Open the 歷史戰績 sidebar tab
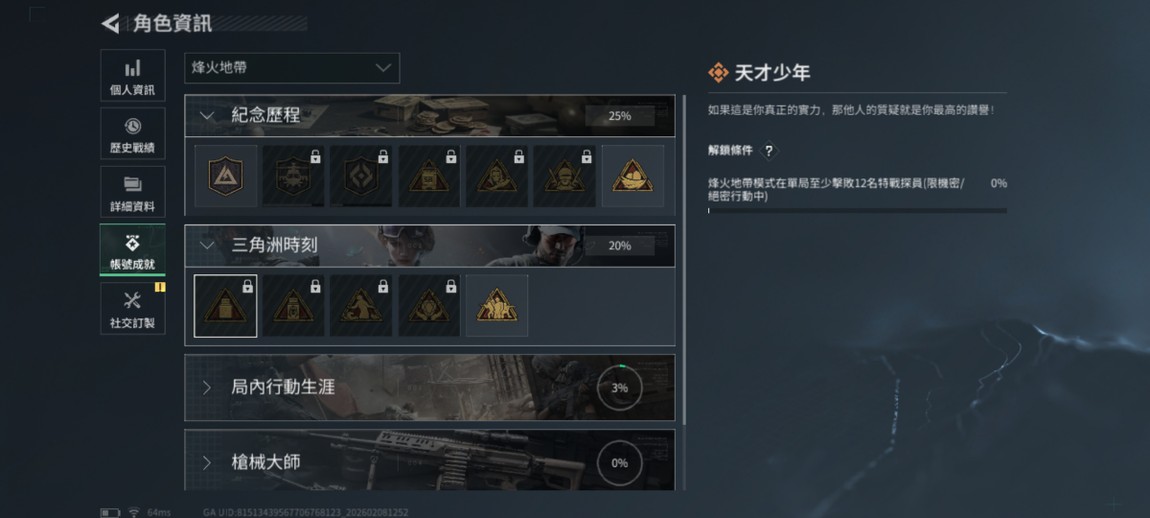1150x518 pixels. point(133,134)
